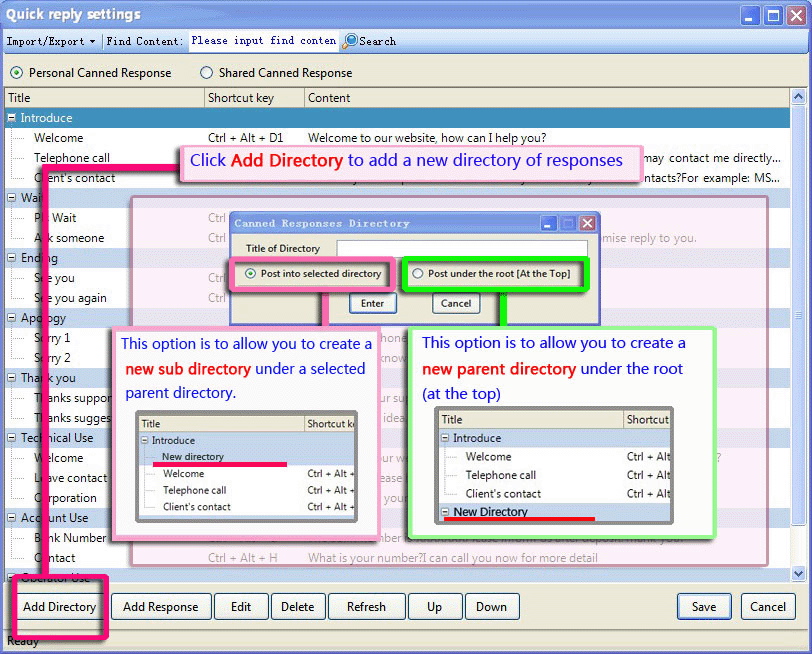The height and width of the screenshot is (654, 812).
Task: Click the Add Directory button
Action: pyautogui.click(x=60, y=607)
